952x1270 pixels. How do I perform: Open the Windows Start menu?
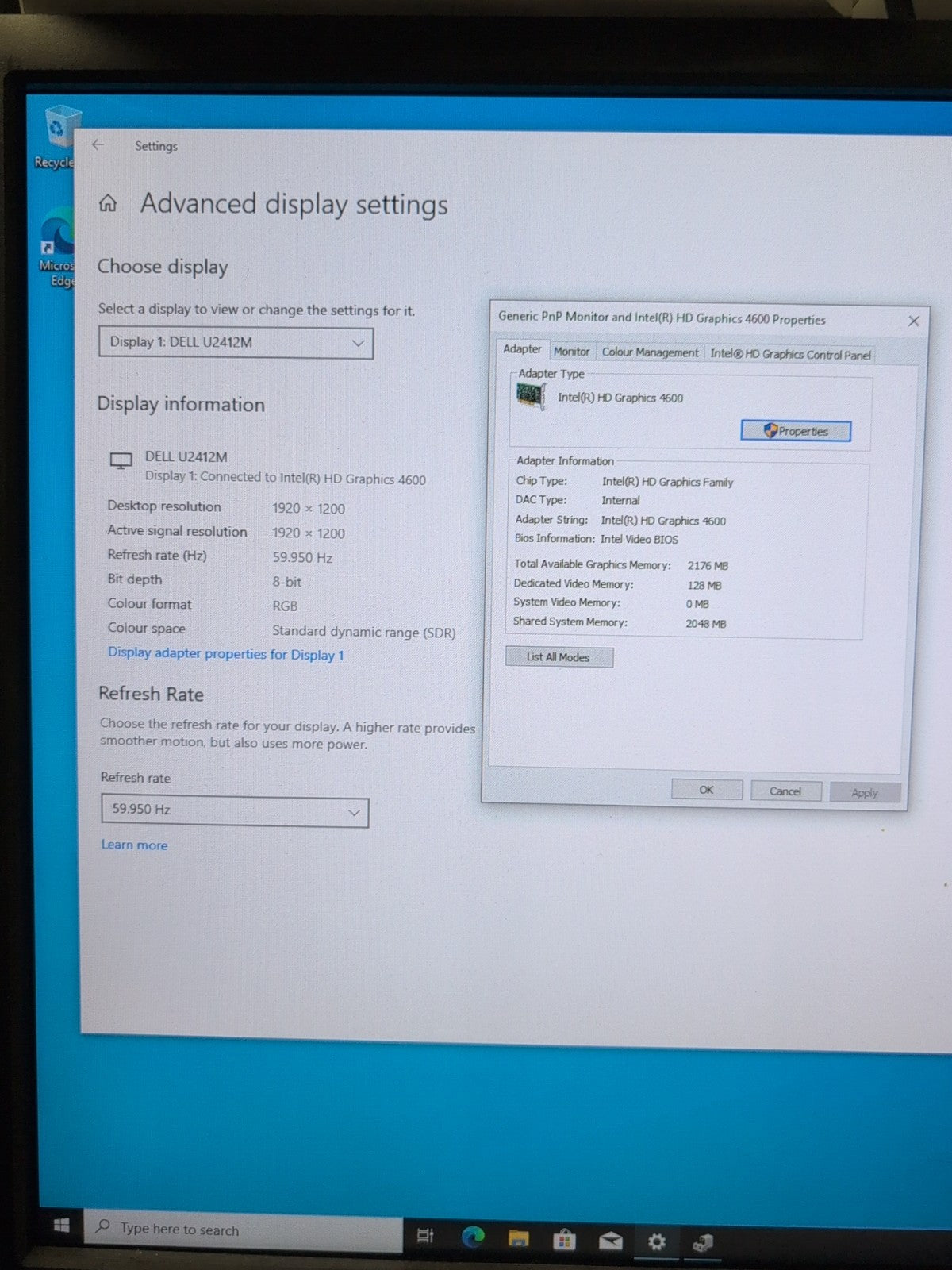point(62,1226)
